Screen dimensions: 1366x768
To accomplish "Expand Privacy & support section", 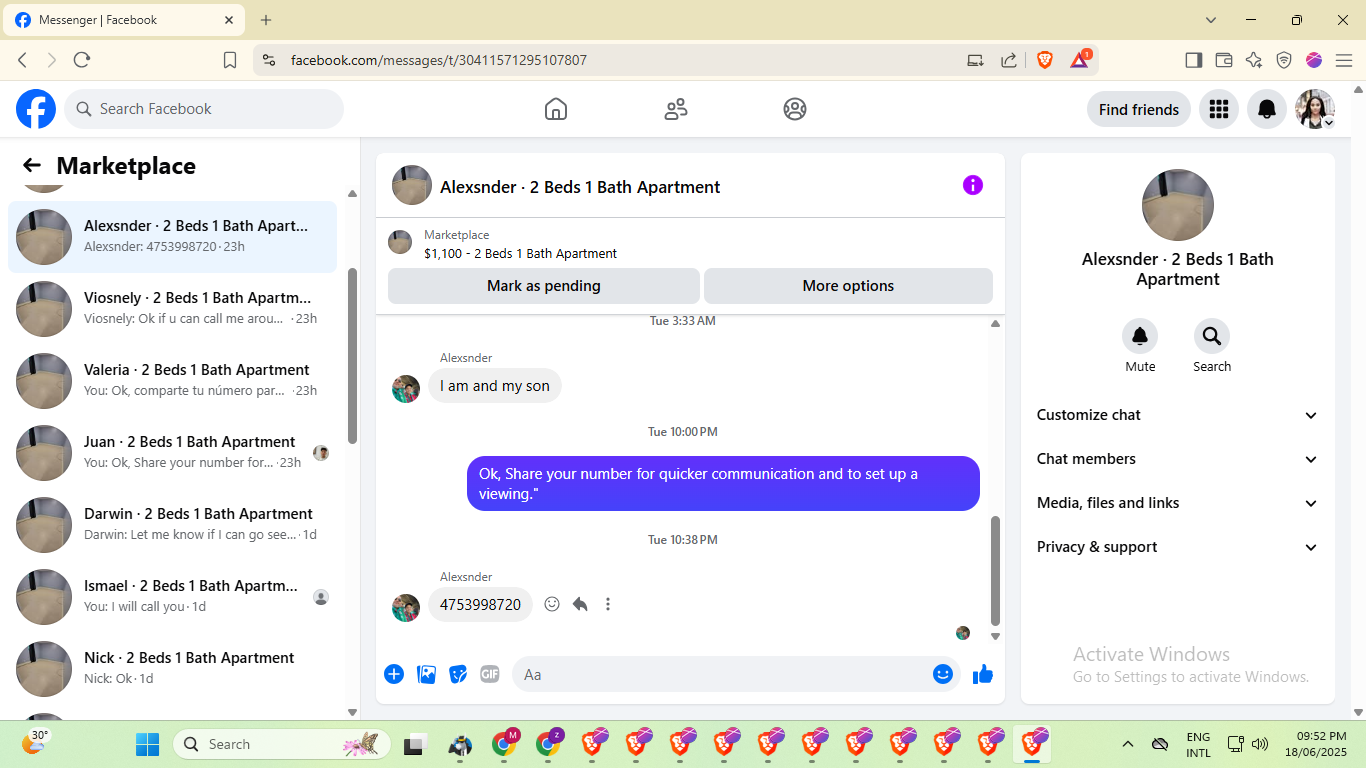I will (1178, 547).
